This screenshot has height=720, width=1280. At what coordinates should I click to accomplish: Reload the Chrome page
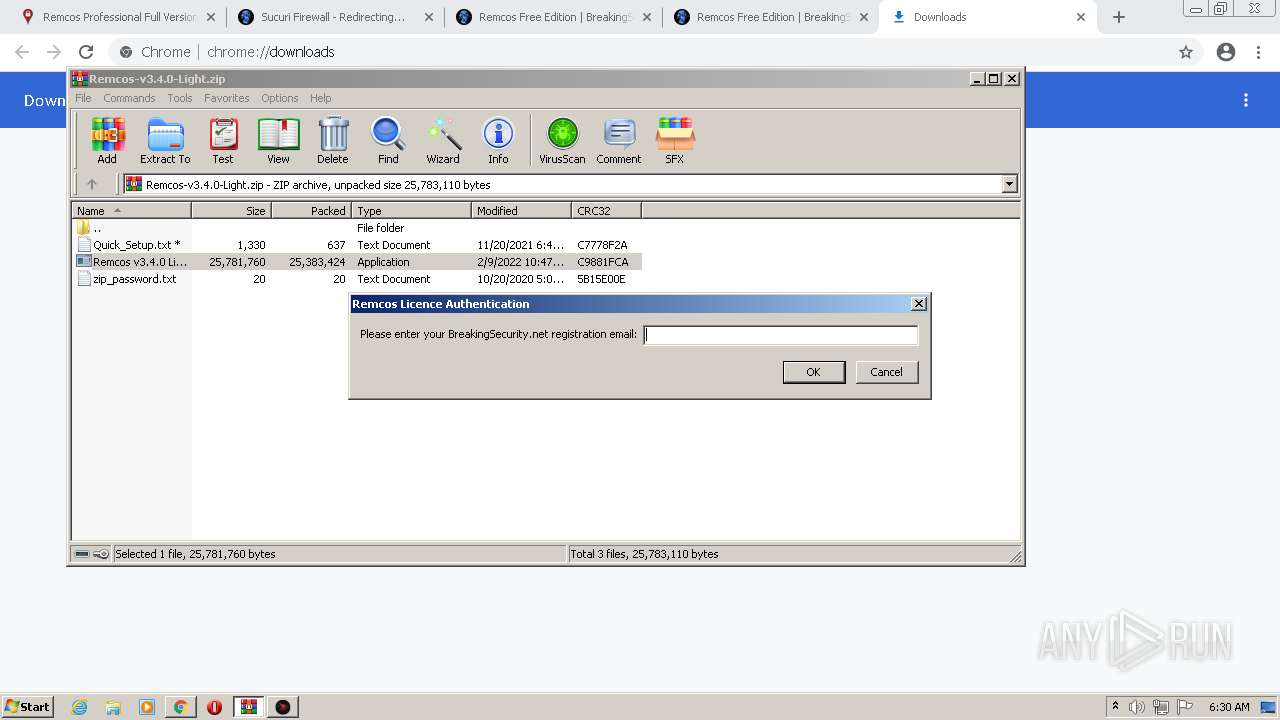click(x=86, y=52)
